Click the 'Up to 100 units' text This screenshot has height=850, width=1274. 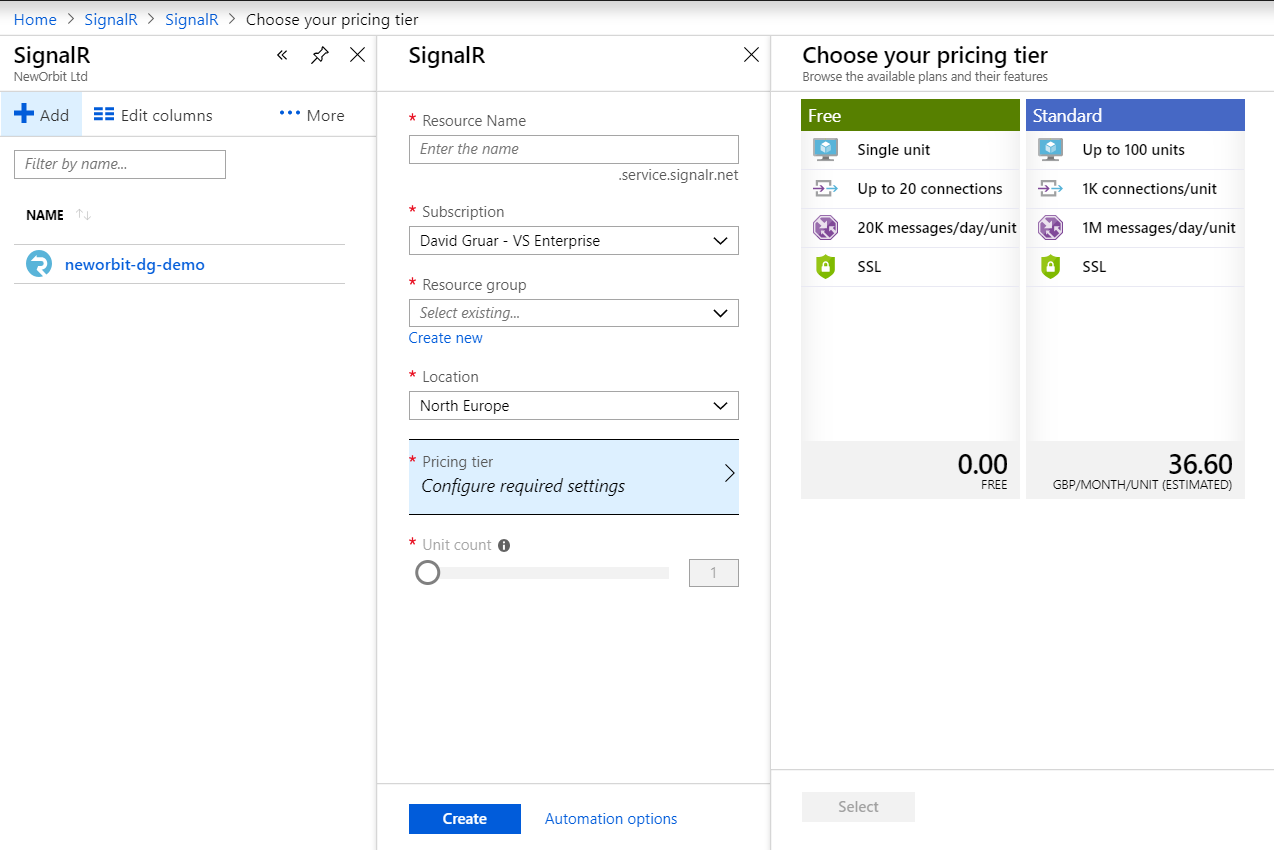[1133, 150]
